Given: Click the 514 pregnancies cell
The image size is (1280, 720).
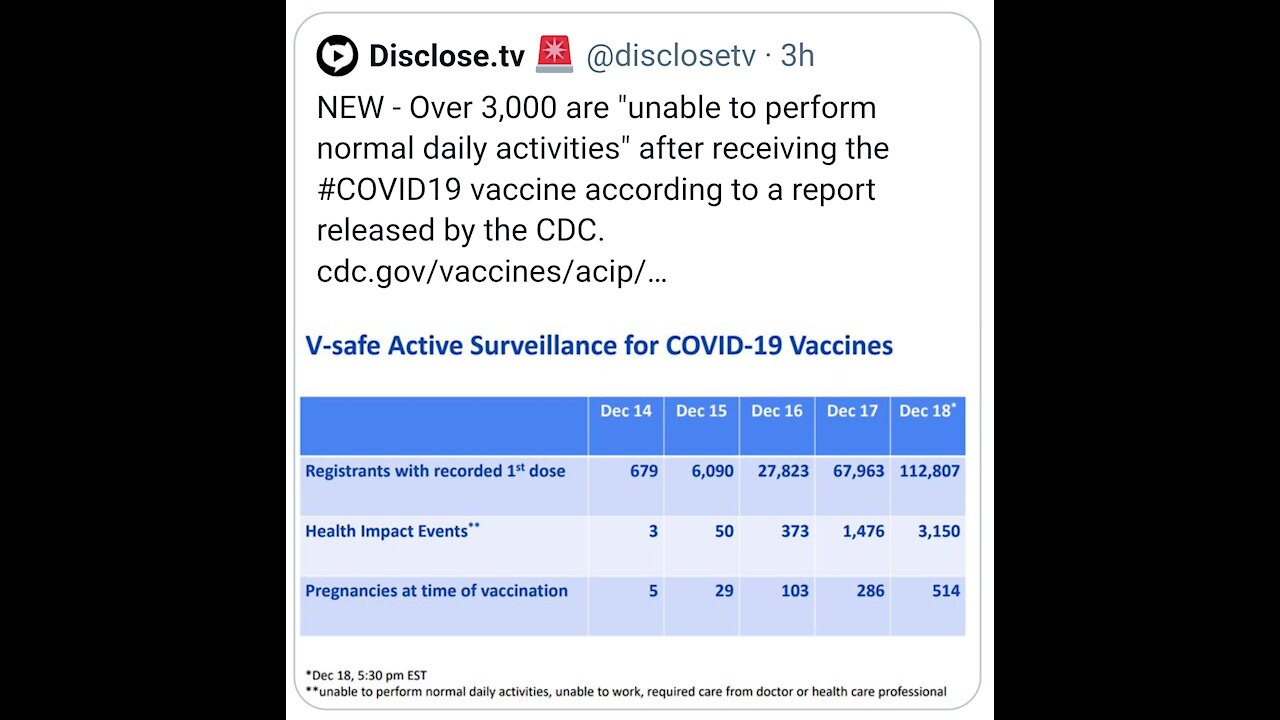Looking at the screenshot, I should [x=945, y=591].
